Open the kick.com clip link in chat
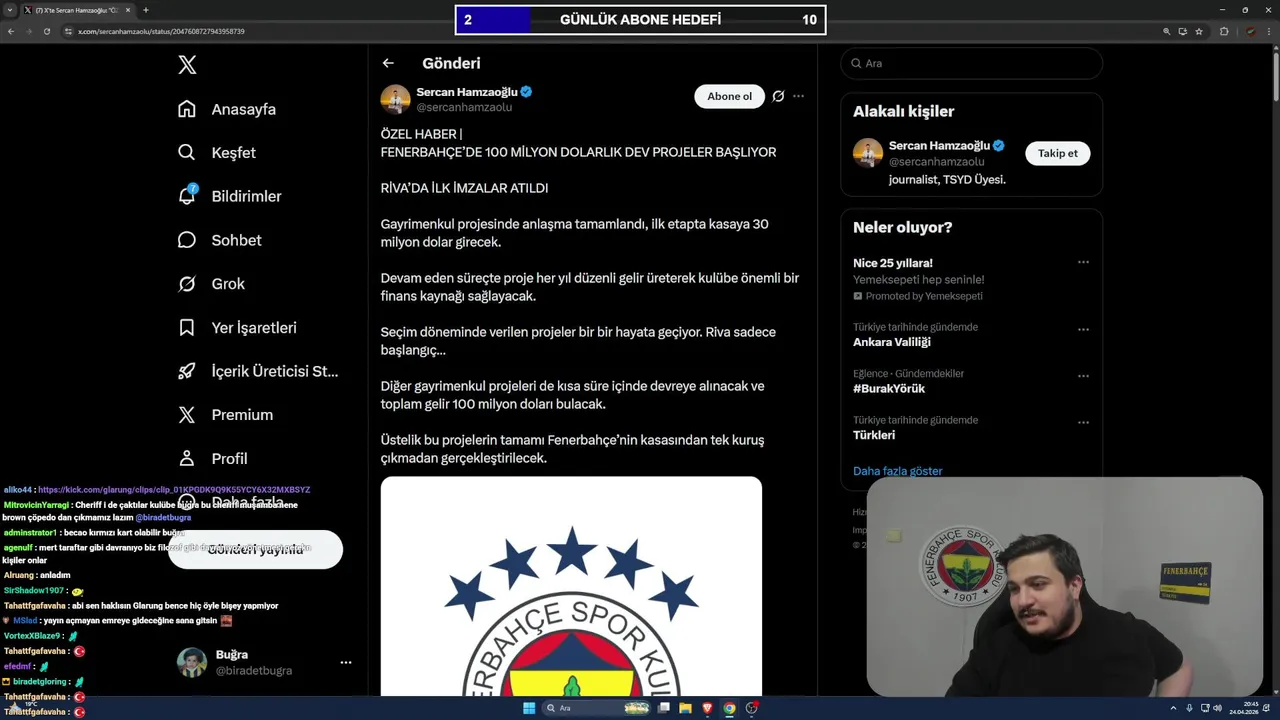1280x720 pixels. pos(174,490)
